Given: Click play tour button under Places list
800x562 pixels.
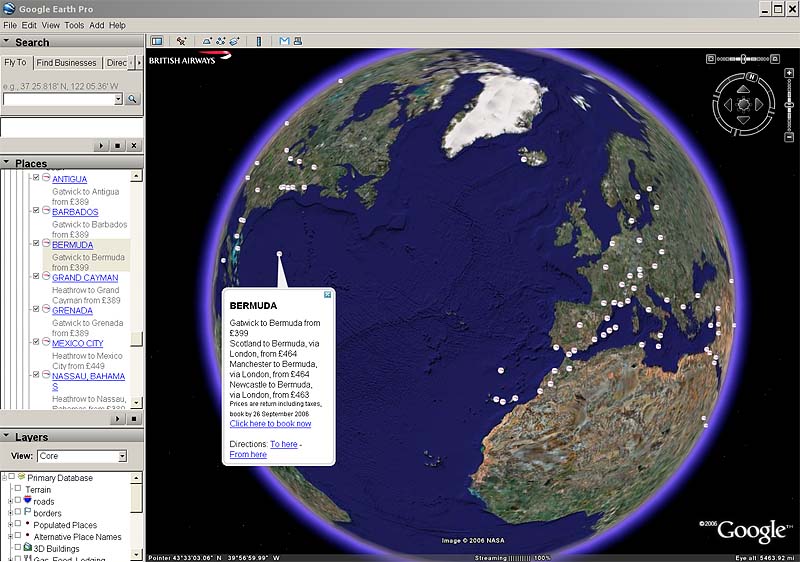Looking at the screenshot, I should pos(117,419).
